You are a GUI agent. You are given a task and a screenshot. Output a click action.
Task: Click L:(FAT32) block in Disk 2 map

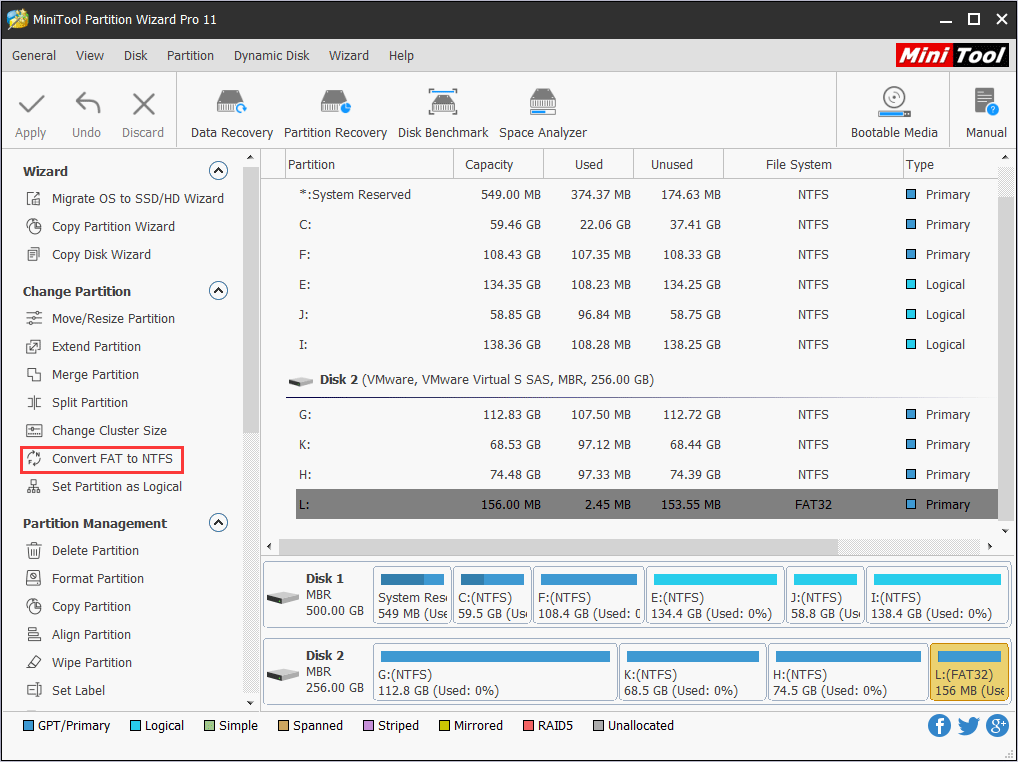pyautogui.click(x=969, y=672)
